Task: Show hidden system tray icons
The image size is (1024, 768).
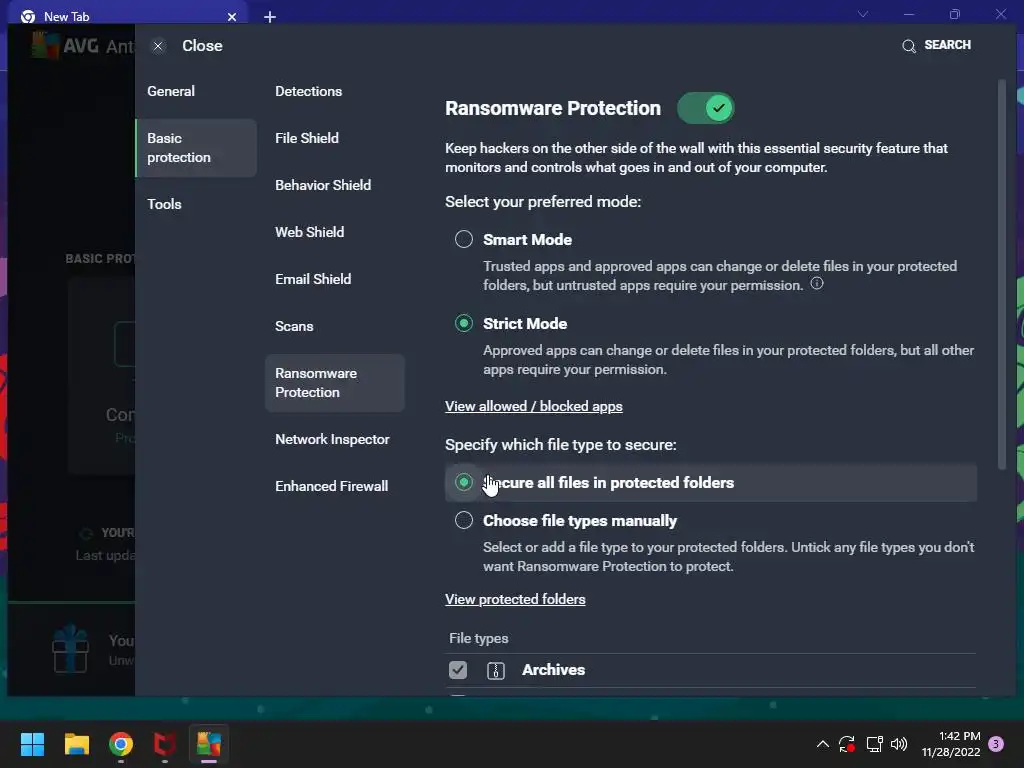Action: [823, 744]
